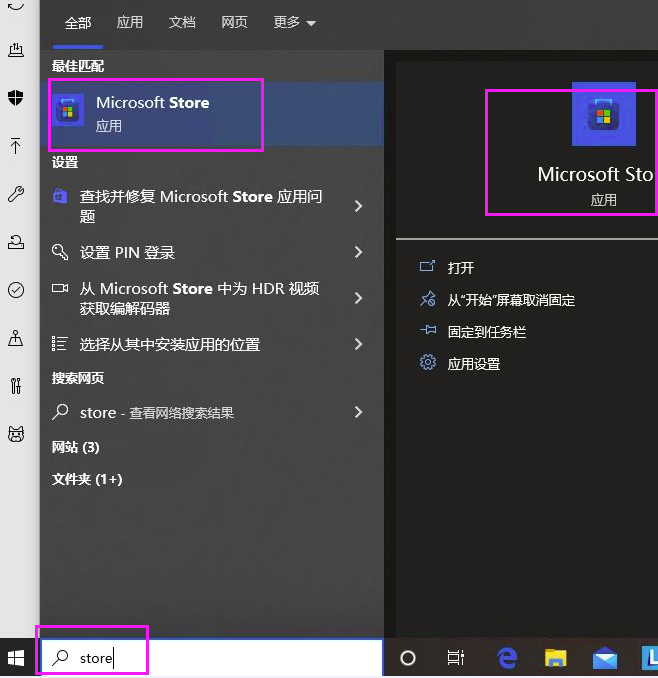Click the pin to taskbar icon
Viewport: 658px width, 678px height.
[428, 331]
